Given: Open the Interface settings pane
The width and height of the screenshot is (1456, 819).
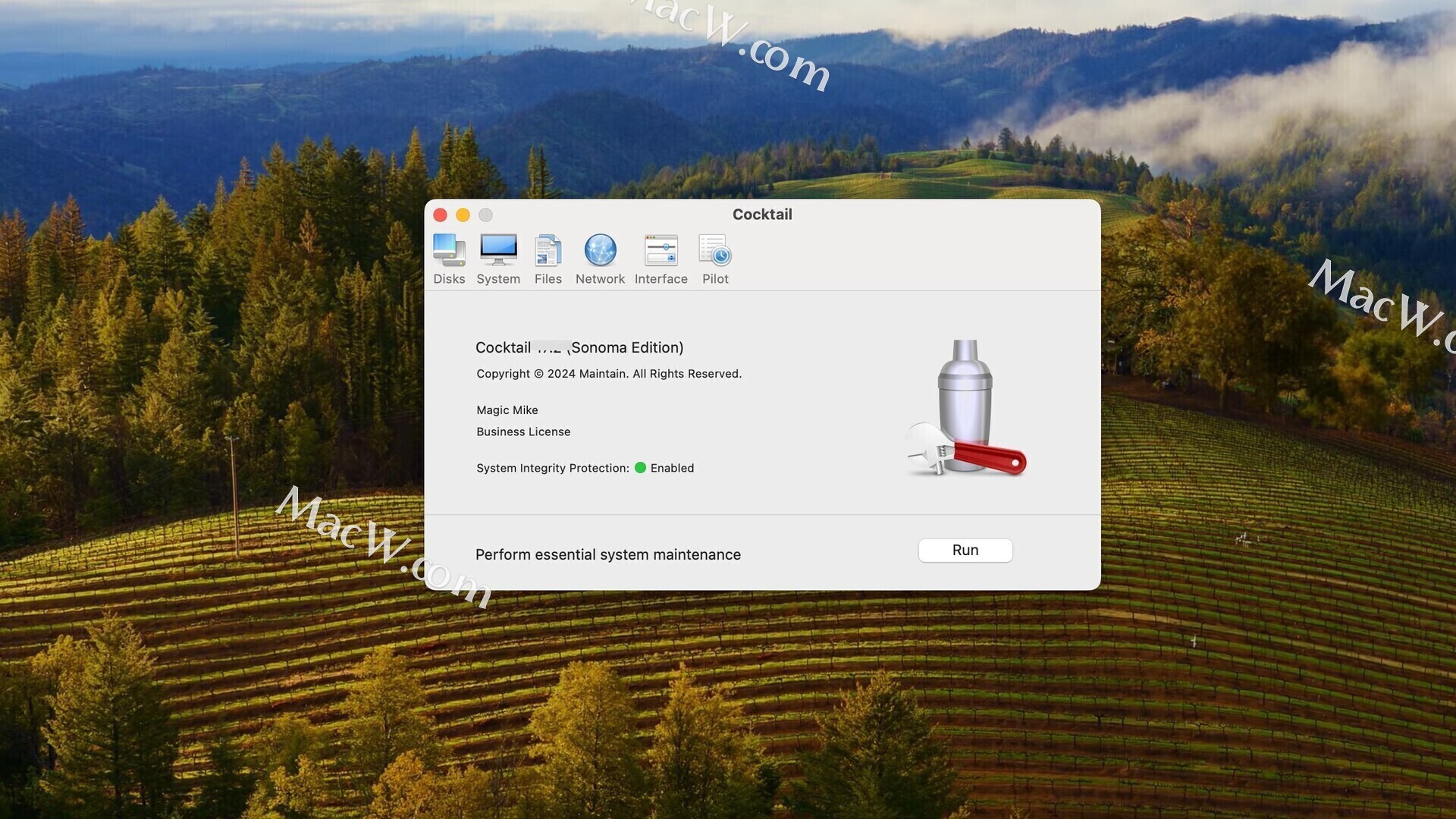Looking at the screenshot, I should point(661,259).
